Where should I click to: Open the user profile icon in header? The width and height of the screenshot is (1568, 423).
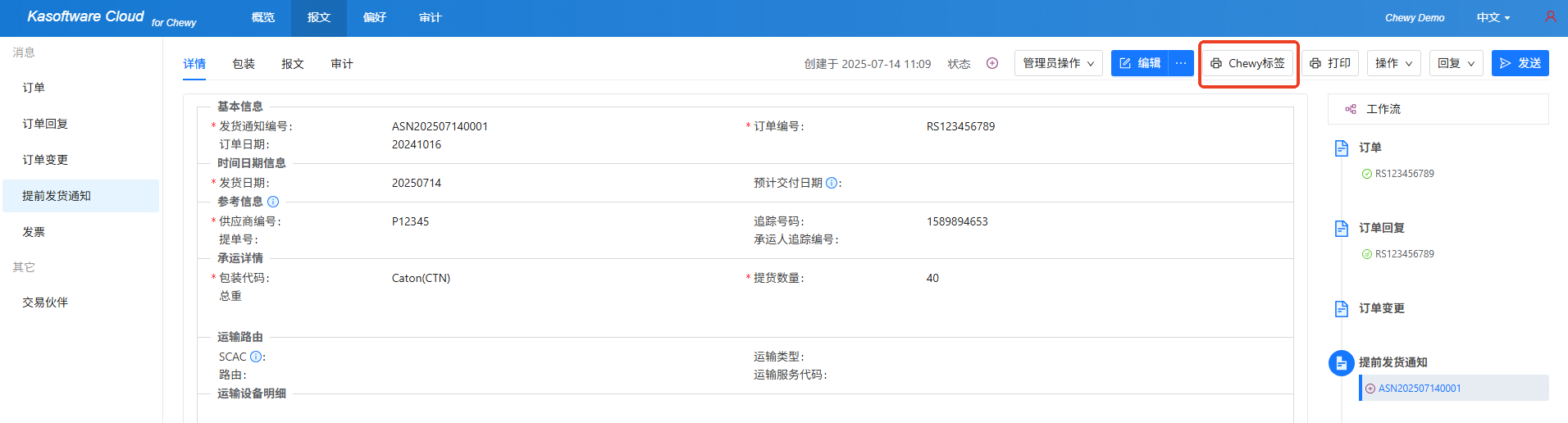[x=1550, y=16]
